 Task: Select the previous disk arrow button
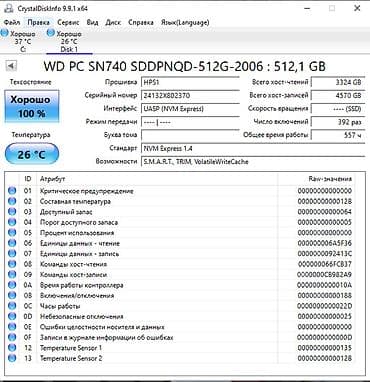11,66
